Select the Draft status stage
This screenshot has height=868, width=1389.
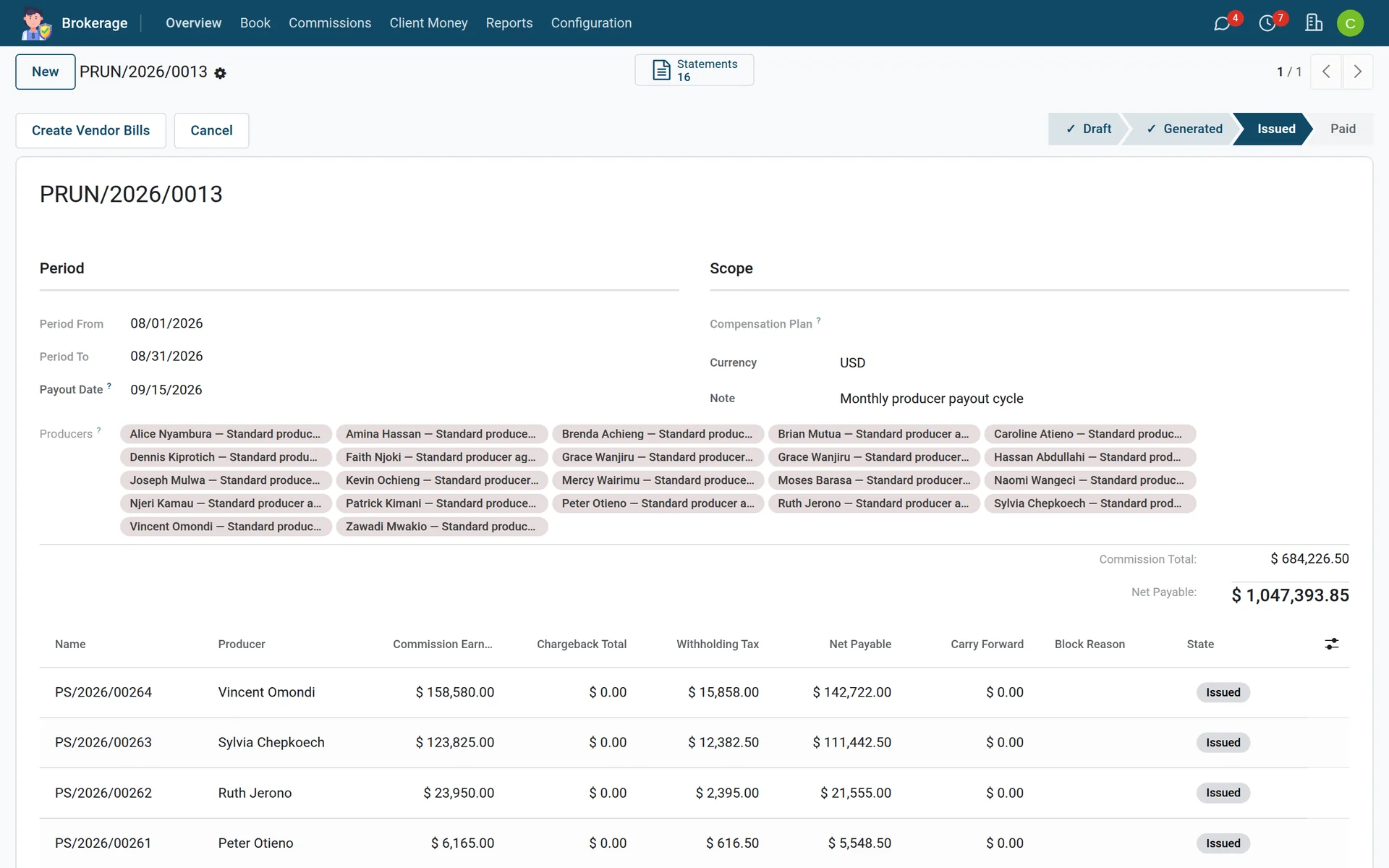pyautogui.click(x=1088, y=129)
